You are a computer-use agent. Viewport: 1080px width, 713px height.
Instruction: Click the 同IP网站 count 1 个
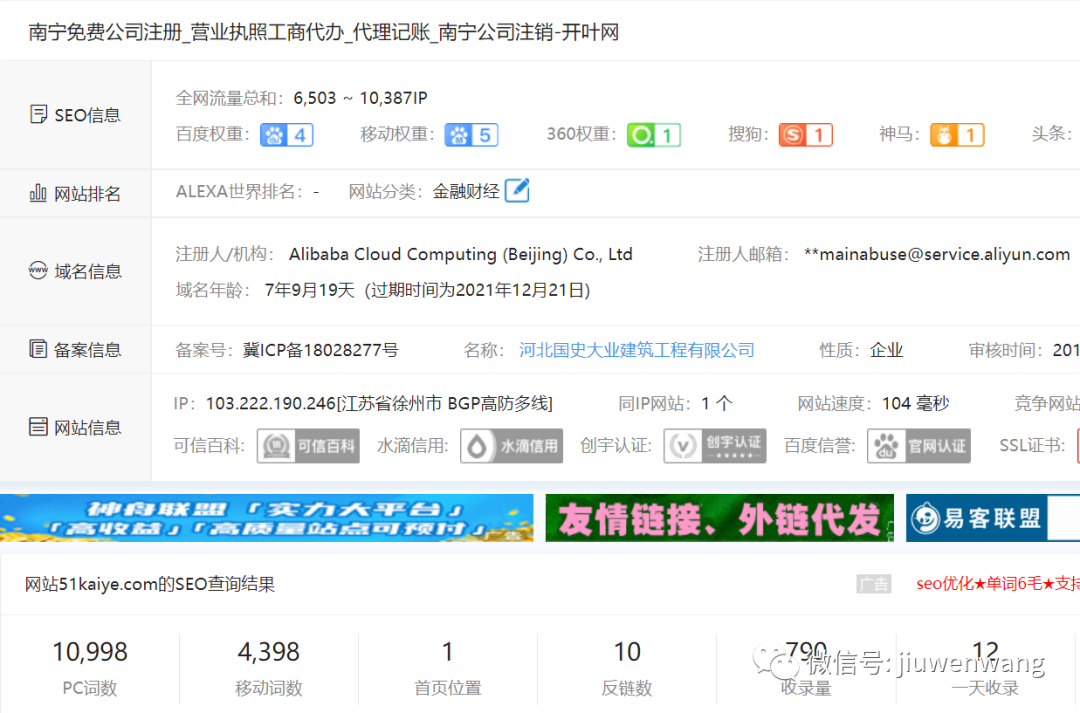pyautogui.click(x=717, y=403)
